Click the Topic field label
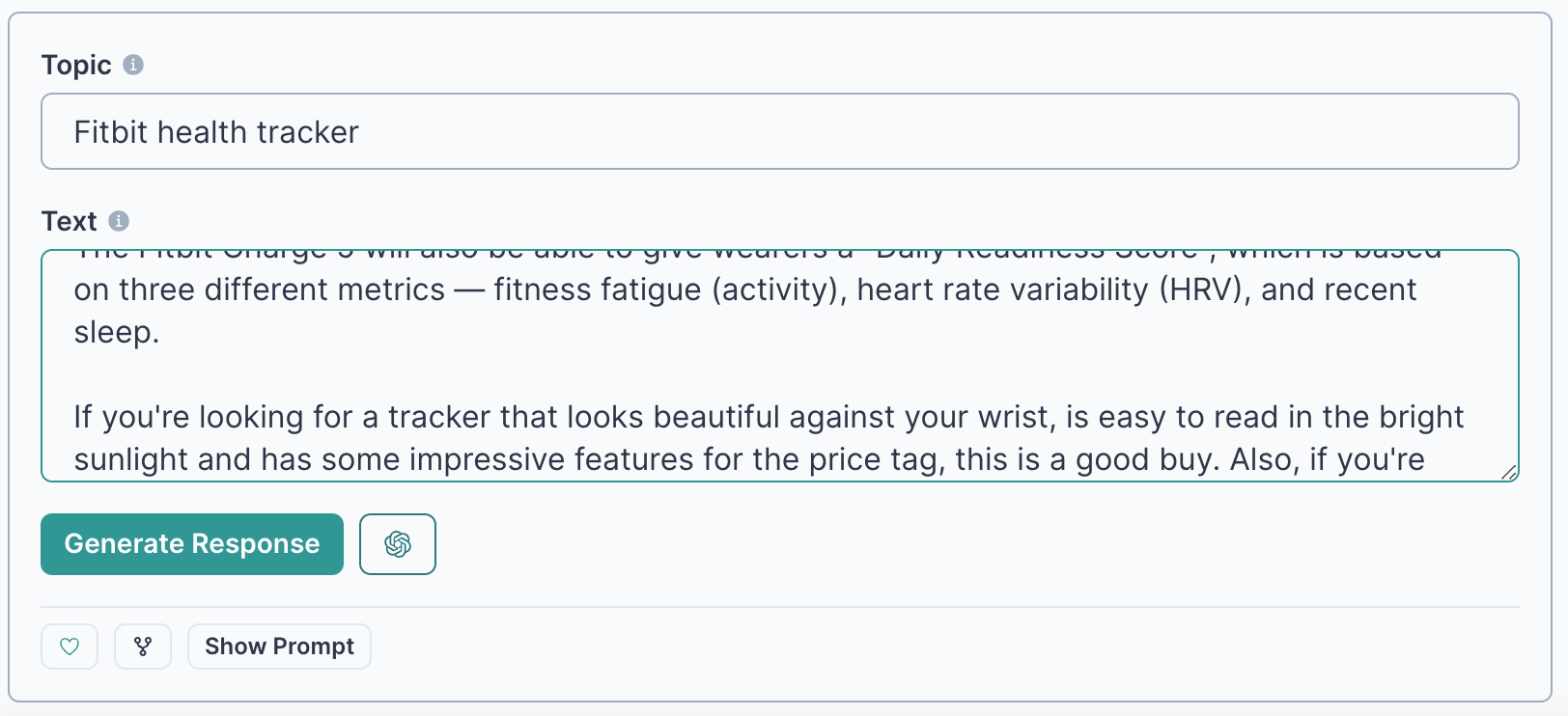The height and width of the screenshot is (716, 1568). click(x=76, y=65)
